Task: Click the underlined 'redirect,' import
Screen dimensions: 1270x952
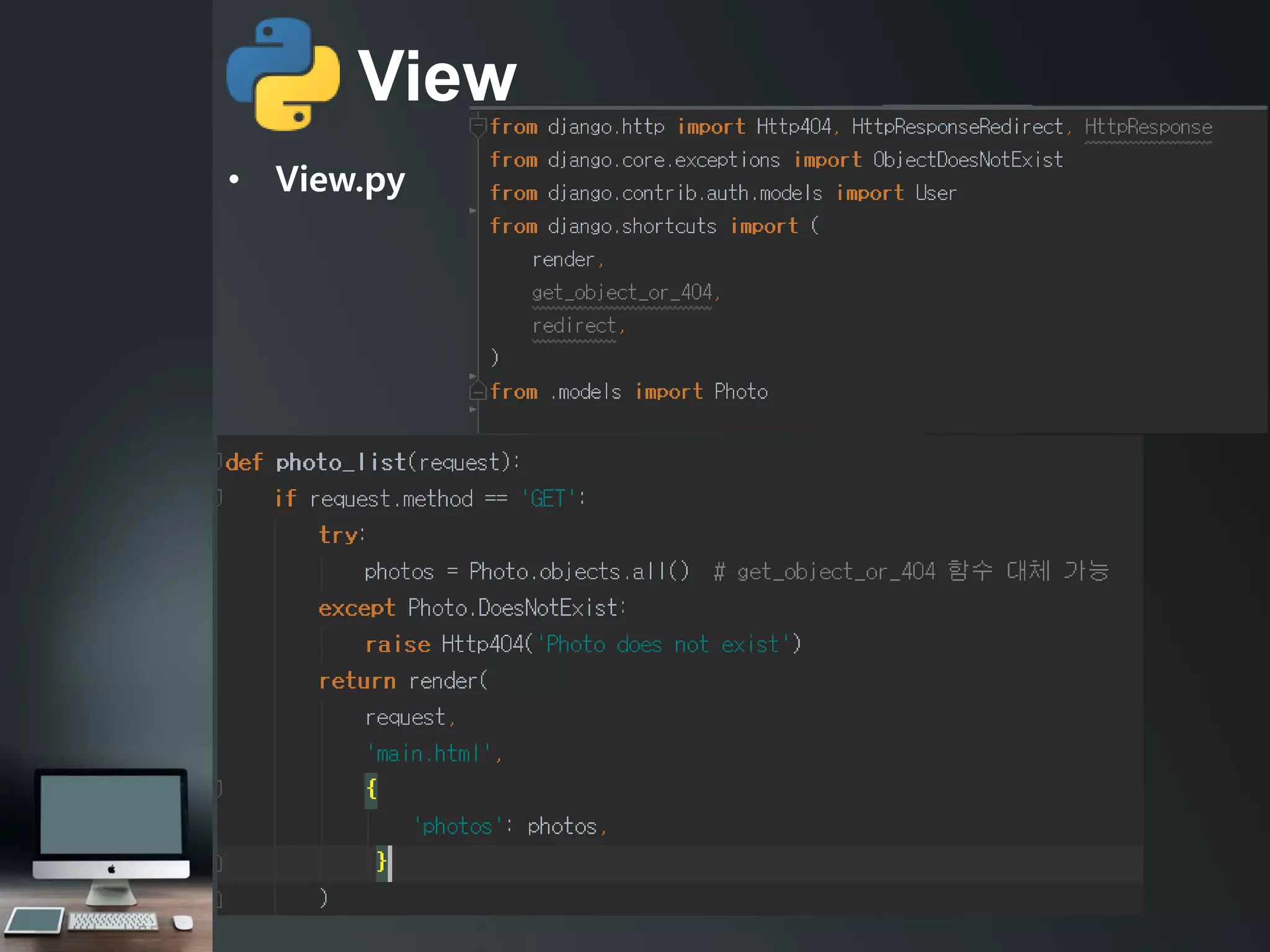Action: (x=578, y=325)
